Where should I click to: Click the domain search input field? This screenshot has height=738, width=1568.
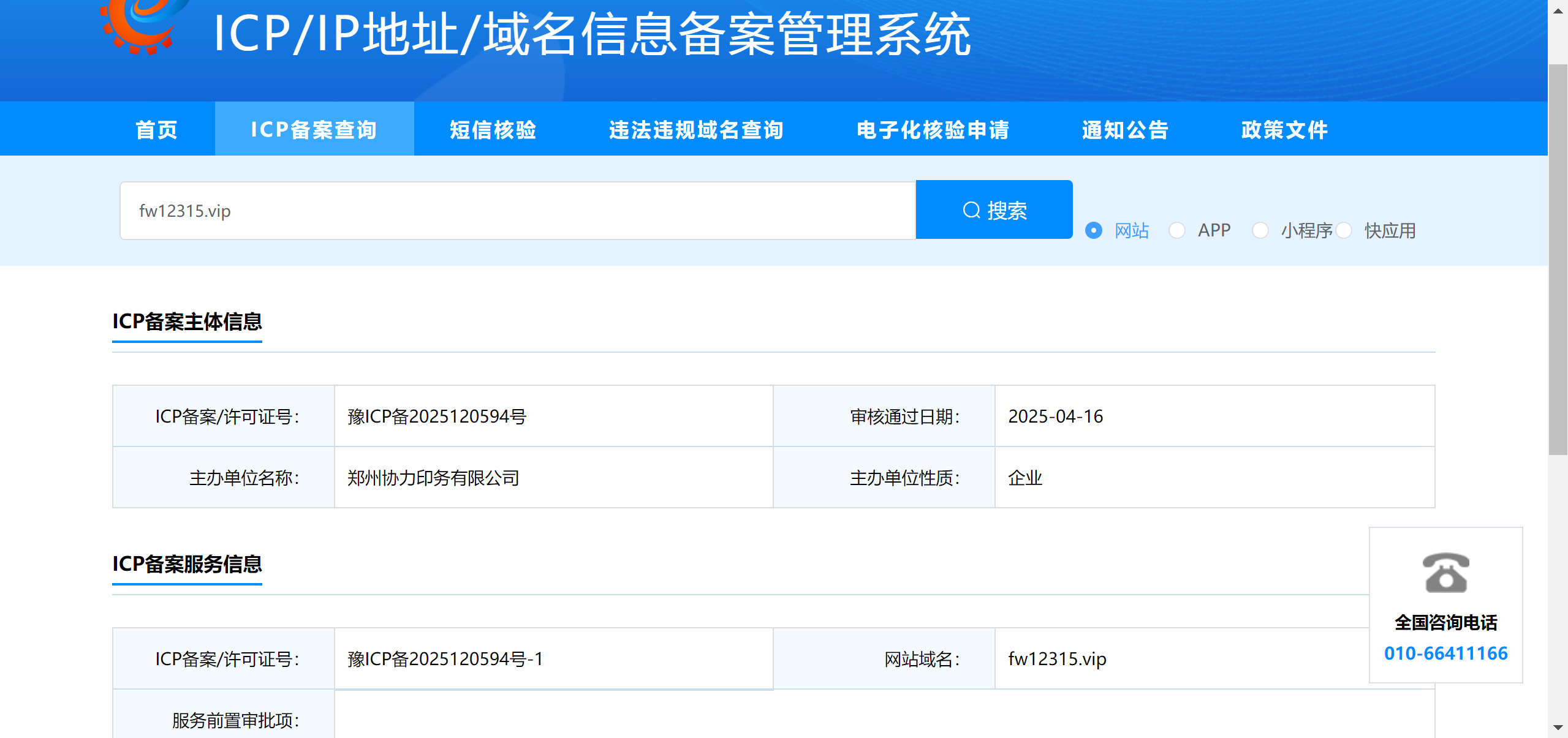coord(518,210)
